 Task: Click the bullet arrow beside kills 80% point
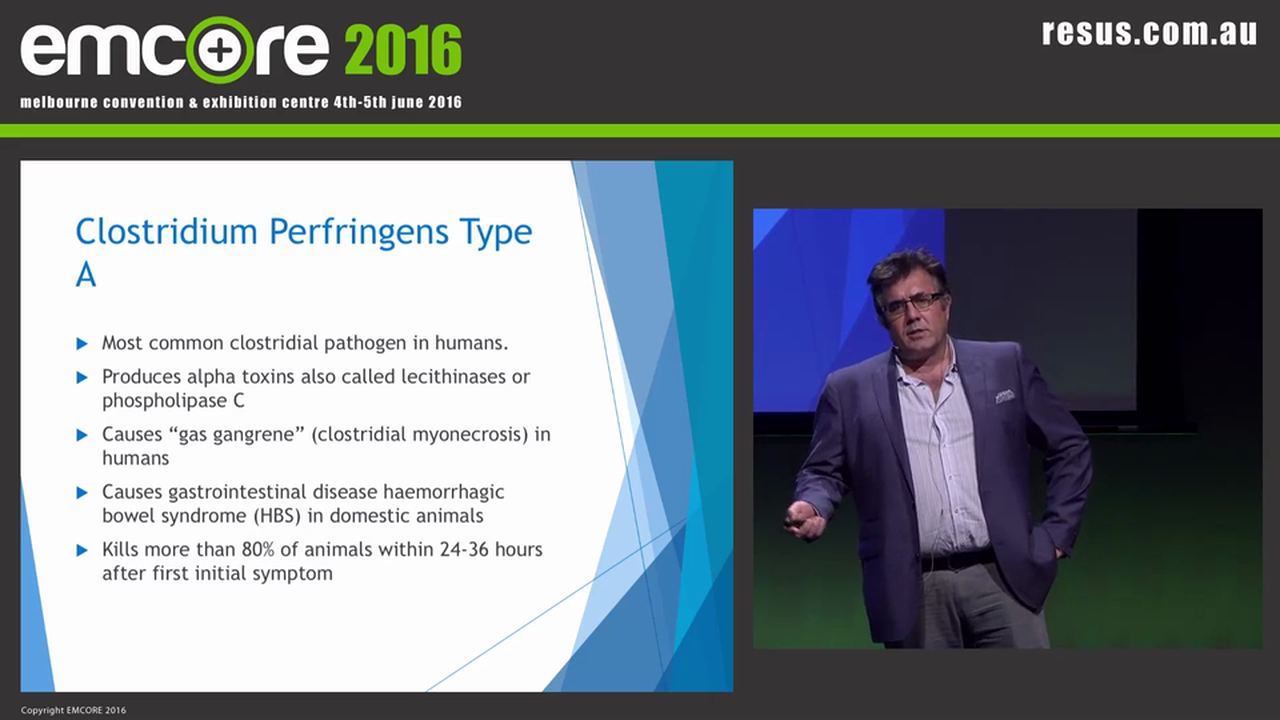coord(83,549)
